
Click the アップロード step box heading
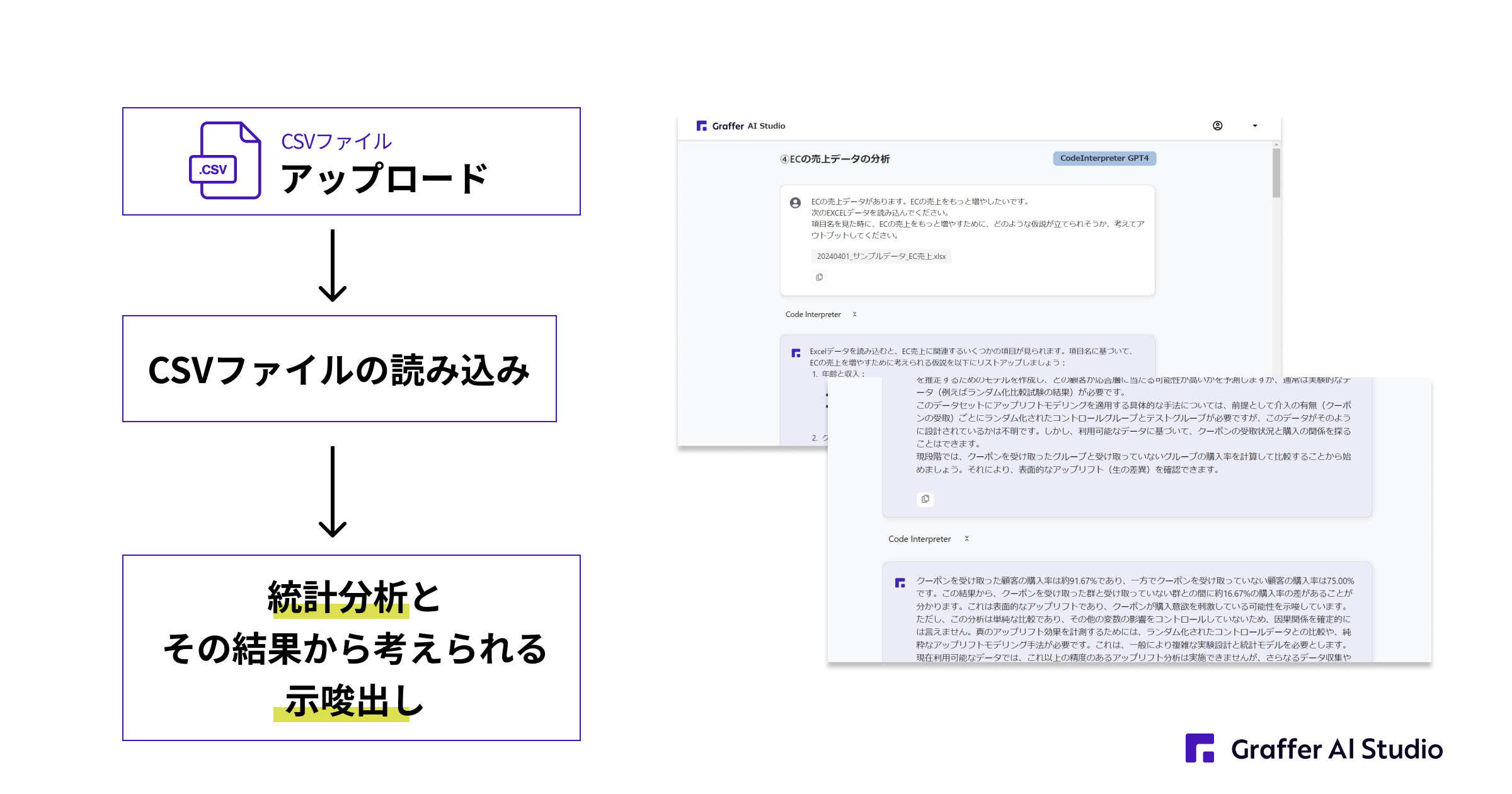click(384, 178)
